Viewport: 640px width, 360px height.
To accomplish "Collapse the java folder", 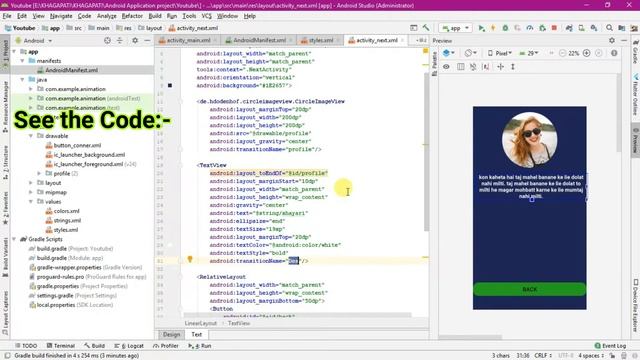I will (x=22, y=80).
